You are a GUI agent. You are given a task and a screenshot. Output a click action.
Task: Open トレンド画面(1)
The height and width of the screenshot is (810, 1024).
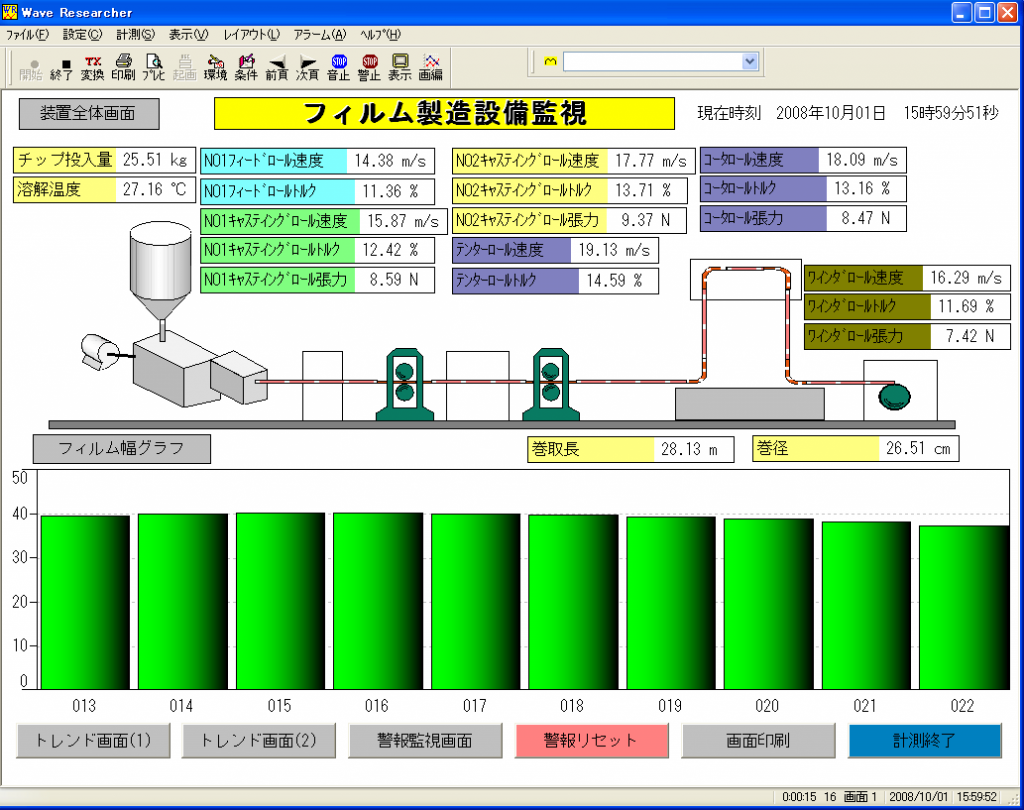(93, 741)
